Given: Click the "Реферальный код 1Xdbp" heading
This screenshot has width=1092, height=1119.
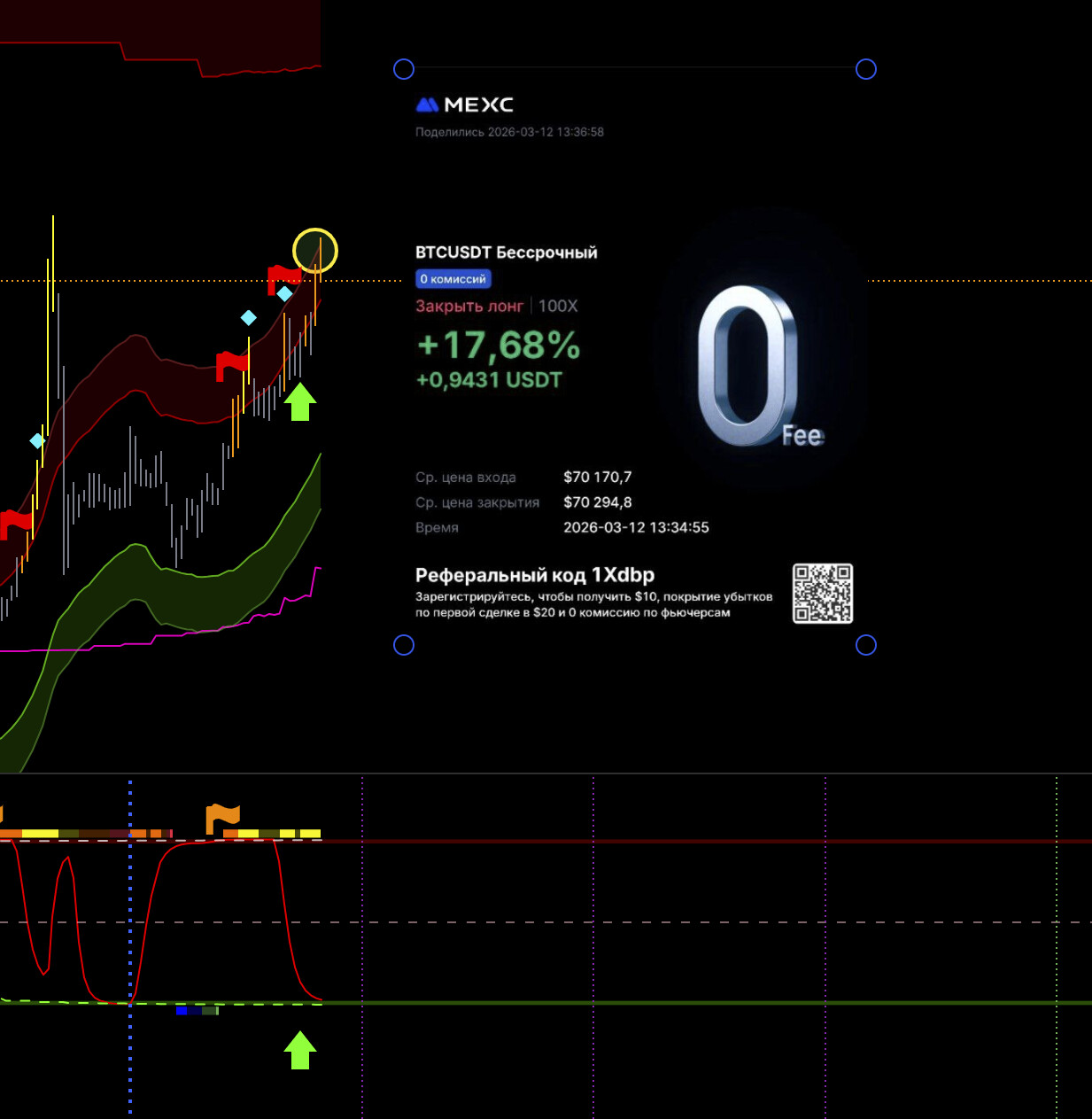Looking at the screenshot, I should pyautogui.click(x=535, y=575).
